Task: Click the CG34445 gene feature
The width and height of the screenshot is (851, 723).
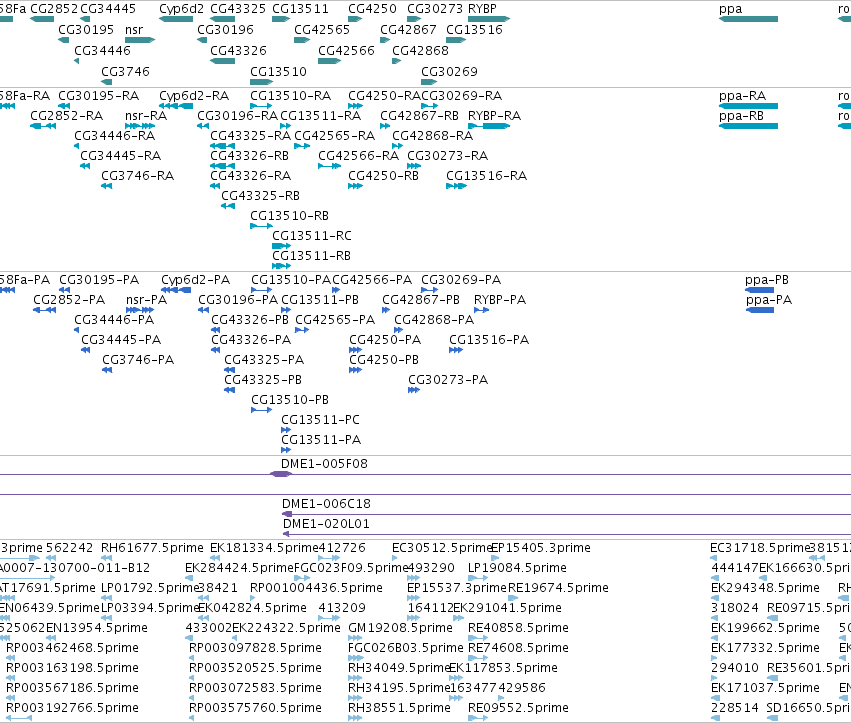Action: point(85,19)
